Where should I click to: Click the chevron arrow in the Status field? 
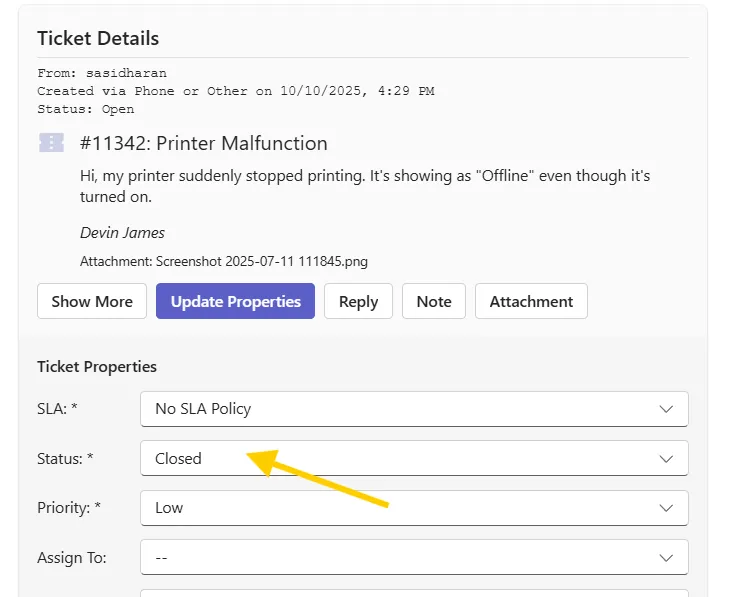click(666, 459)
